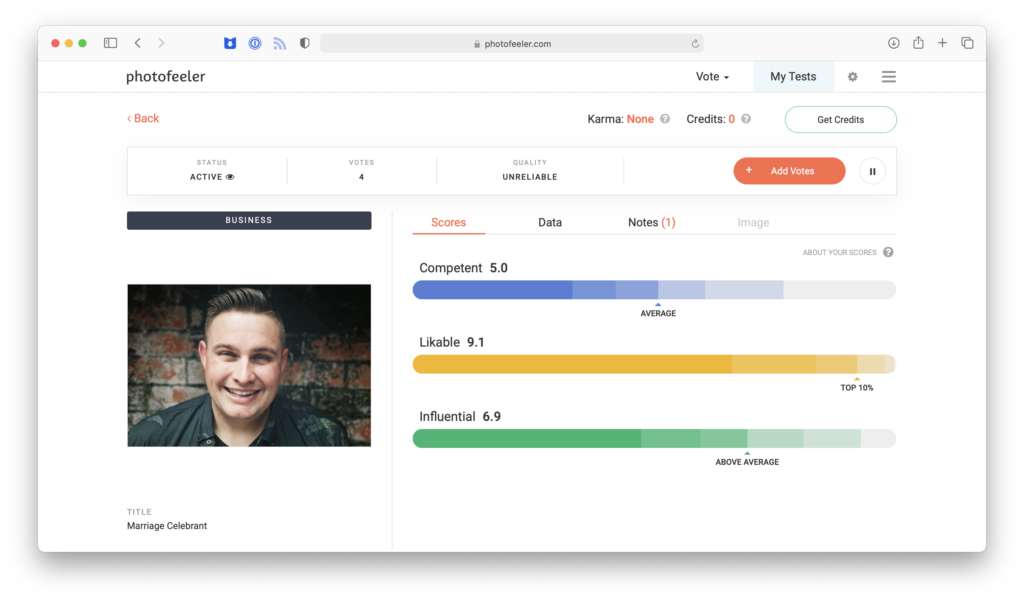This screenshot has width=1024, height=602.
Task: Toggle the Safari sidebar panel
Action: pyautogui.click(x=110, y=43)
